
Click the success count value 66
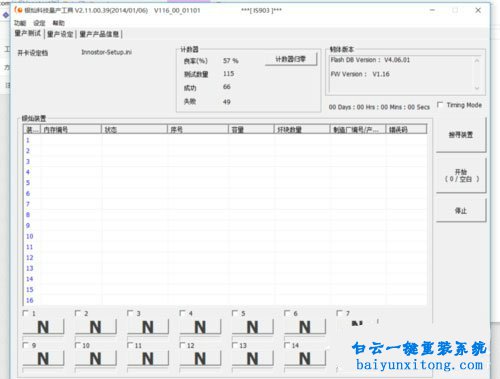227,87
